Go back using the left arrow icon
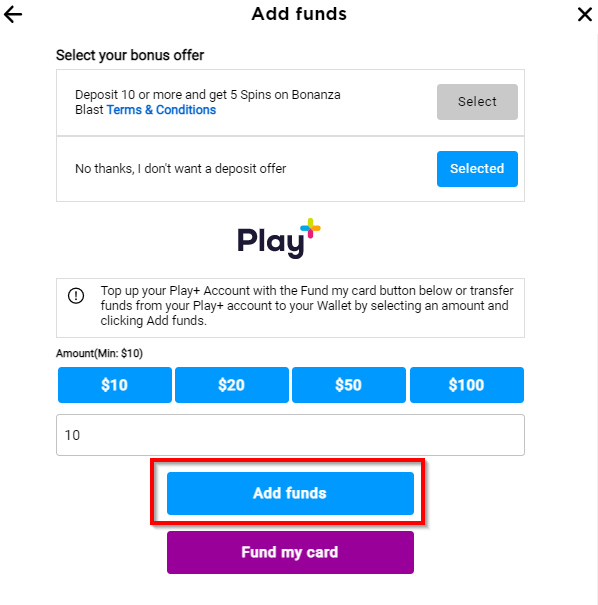The image size is (598, 605). [13, 15]
